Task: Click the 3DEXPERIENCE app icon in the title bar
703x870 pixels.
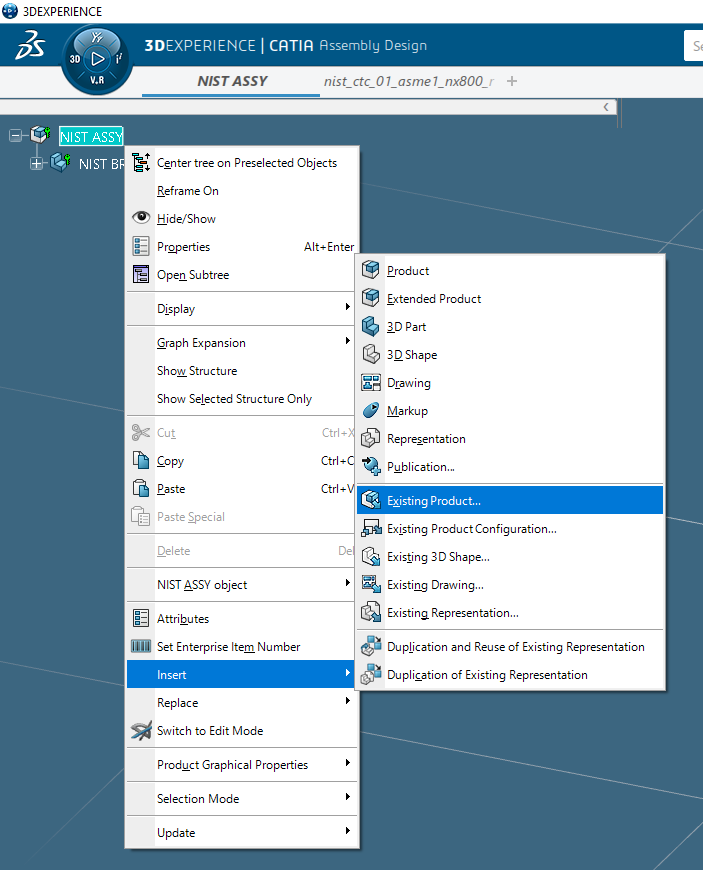Action: (10, 11)
